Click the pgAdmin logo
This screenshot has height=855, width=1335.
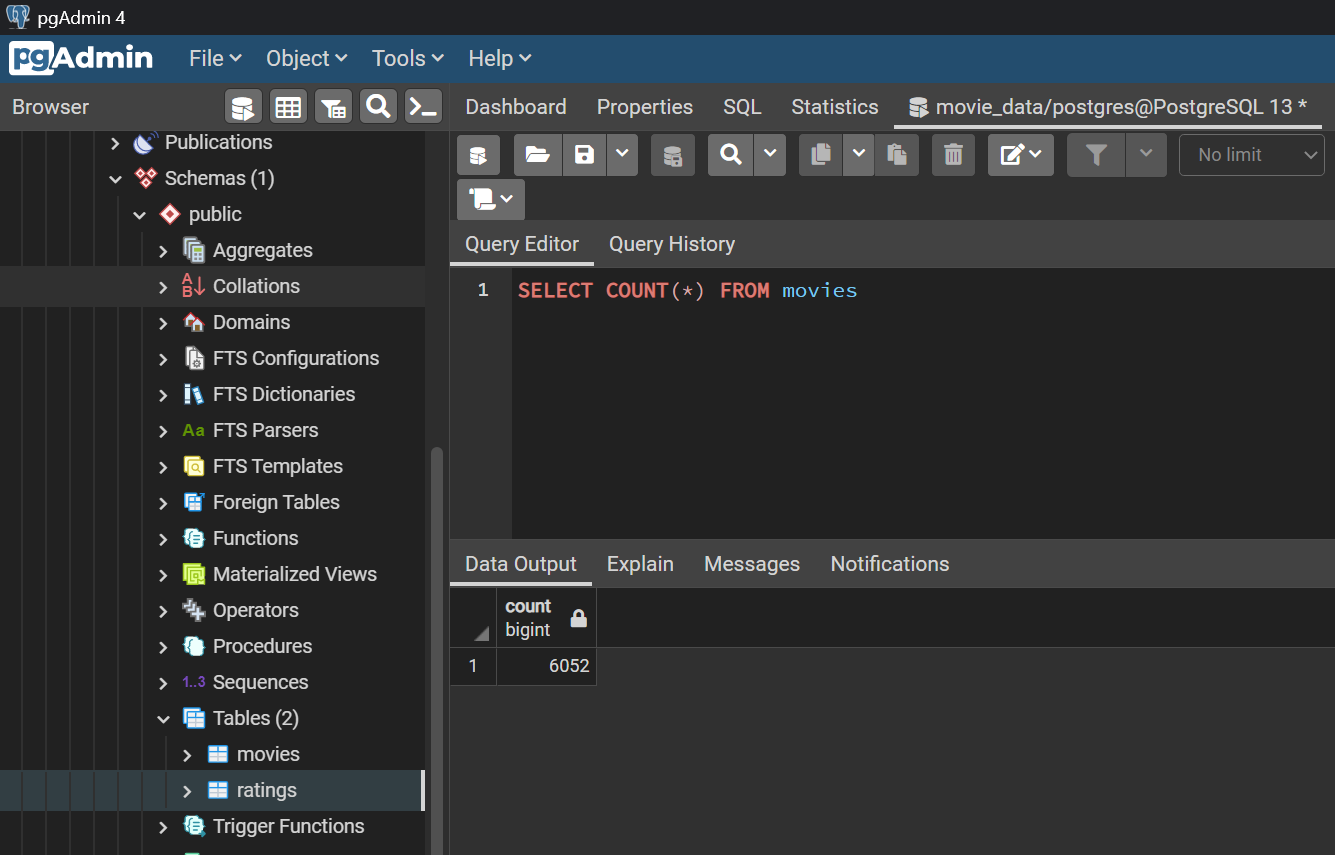pos(81,58)
